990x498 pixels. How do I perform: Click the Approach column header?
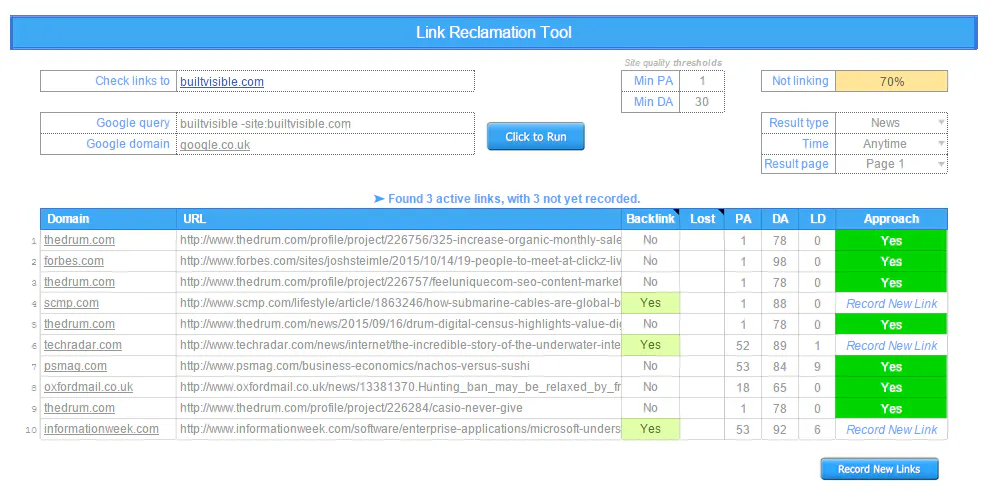point(892,218)
